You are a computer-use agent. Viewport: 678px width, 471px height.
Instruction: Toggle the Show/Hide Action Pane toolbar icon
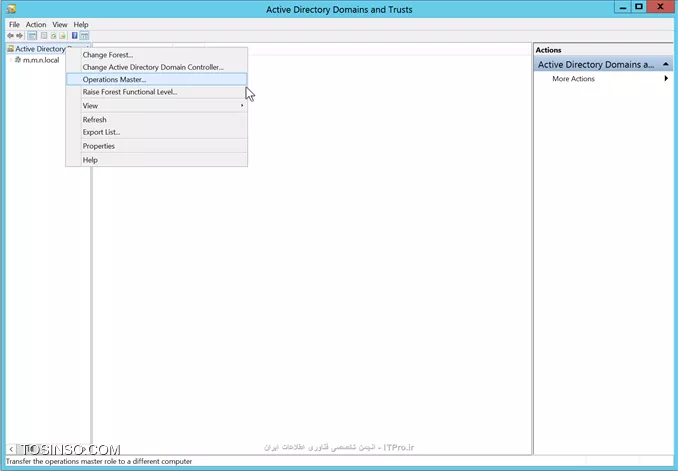[x=84, y=35]
